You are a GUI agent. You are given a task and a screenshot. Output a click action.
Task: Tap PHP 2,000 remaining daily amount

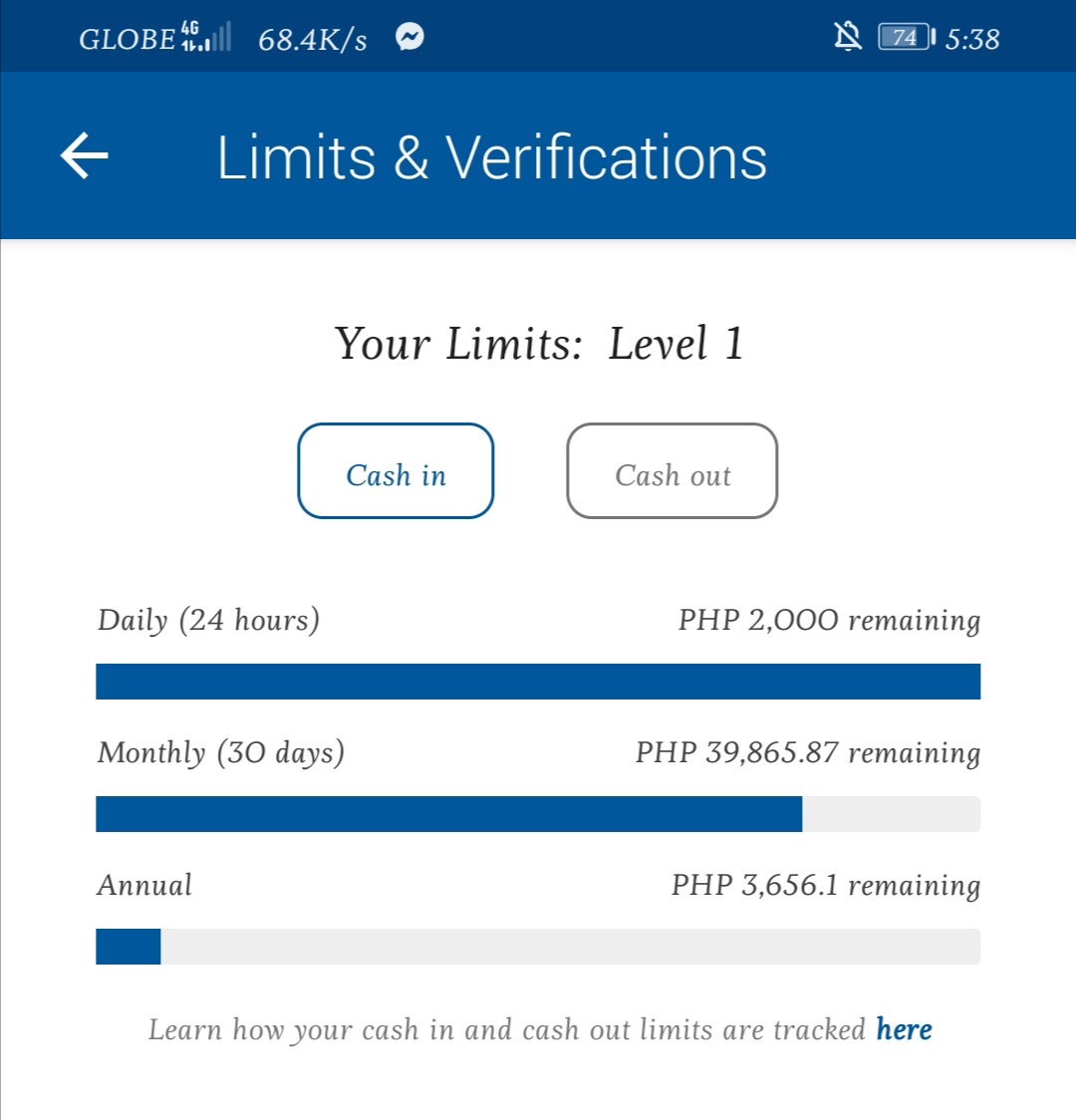tap(829, 620)
